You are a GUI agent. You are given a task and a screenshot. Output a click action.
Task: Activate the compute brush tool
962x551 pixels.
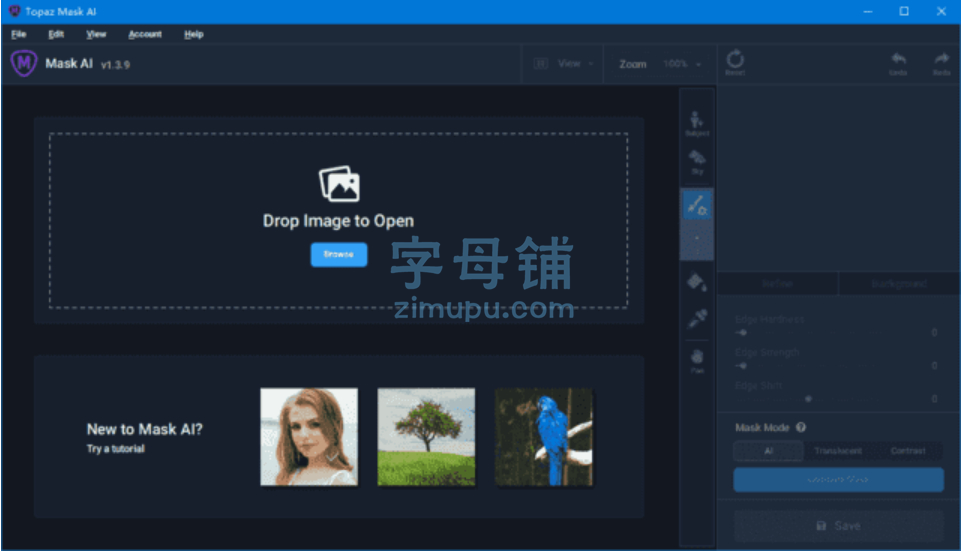696,205
